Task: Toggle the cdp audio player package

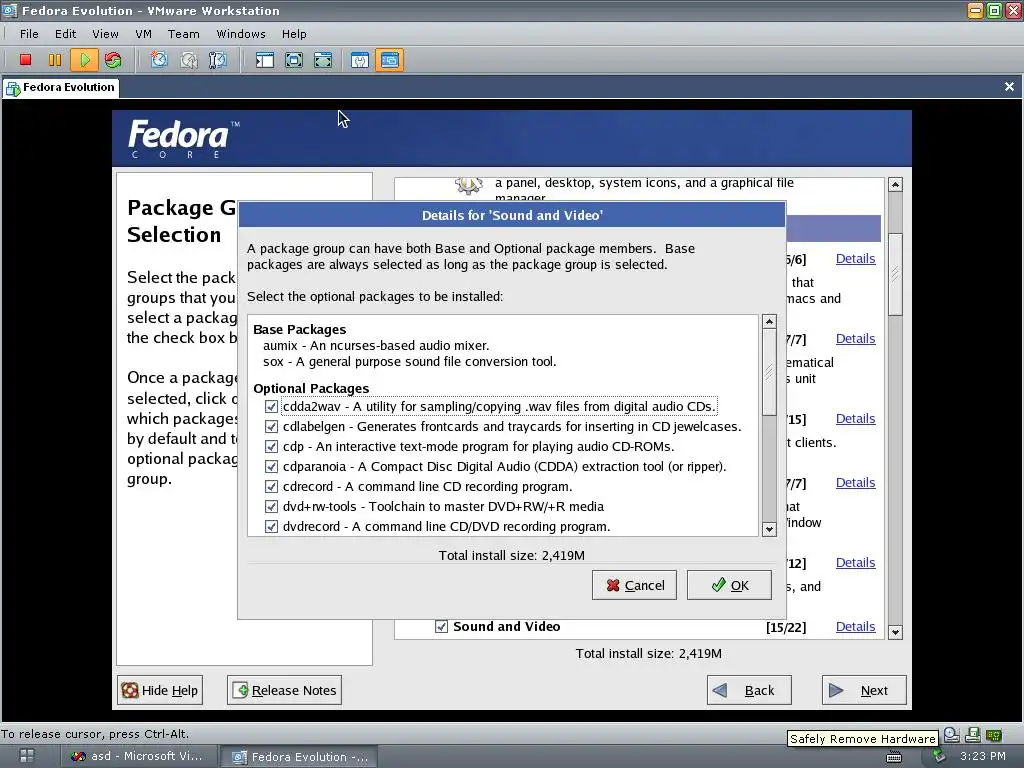Action: click(x=271, y=447)
